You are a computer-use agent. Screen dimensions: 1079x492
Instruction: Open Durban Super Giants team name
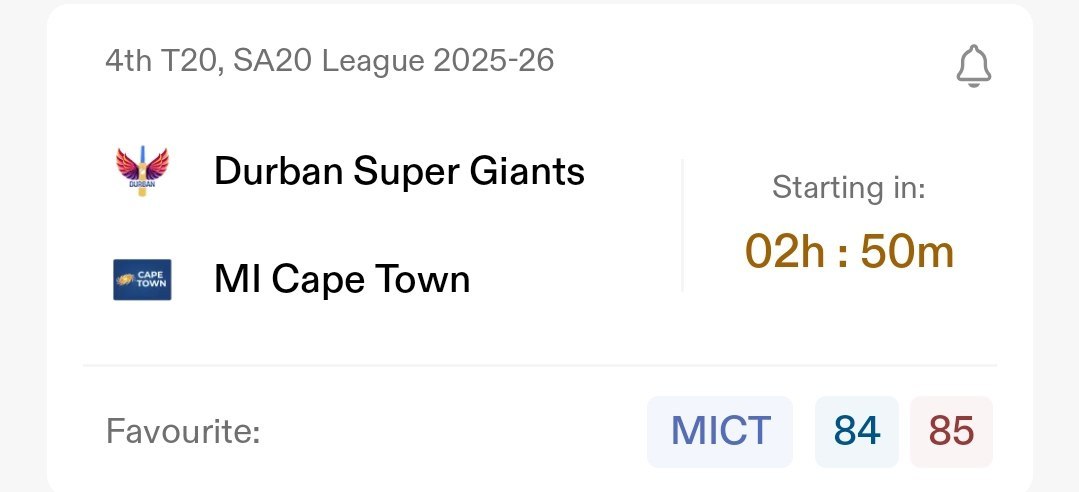399,172
